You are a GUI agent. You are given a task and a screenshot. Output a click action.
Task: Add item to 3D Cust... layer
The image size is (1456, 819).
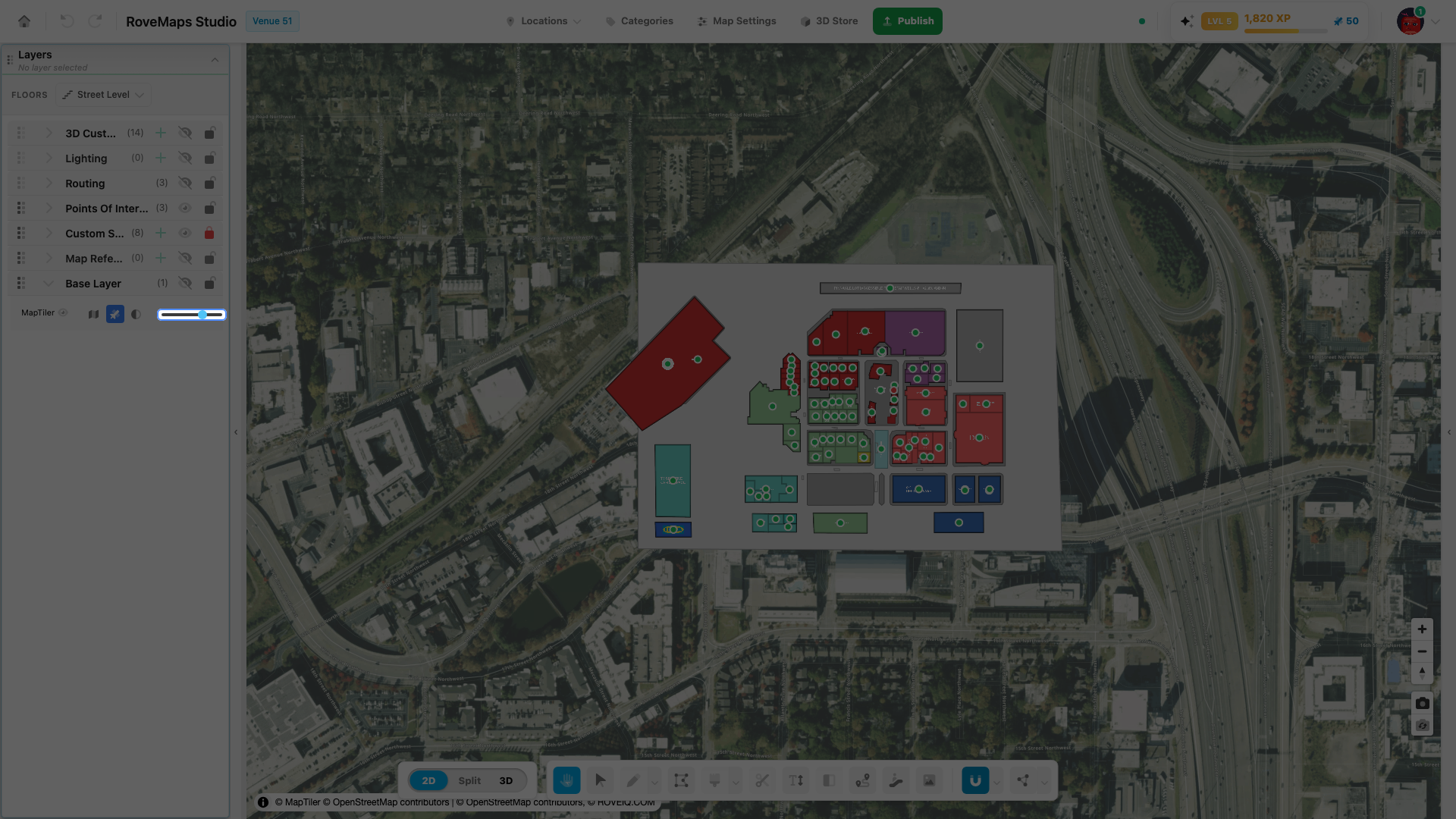(161, 133)
